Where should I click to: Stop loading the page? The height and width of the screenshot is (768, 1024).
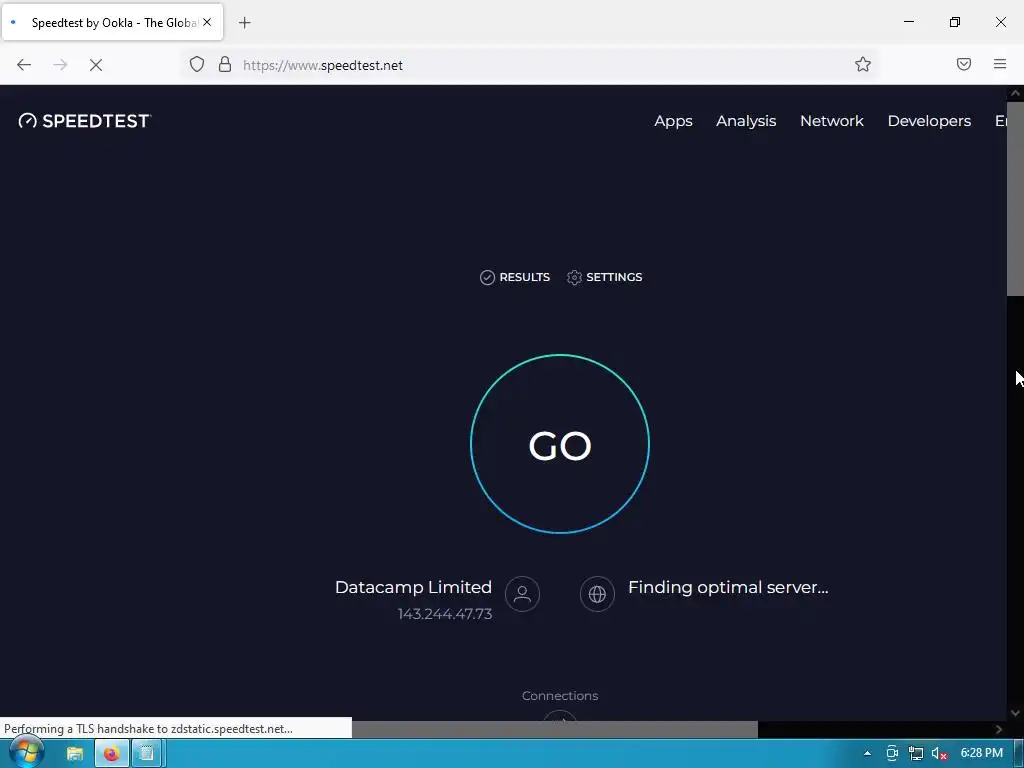[96, 64]
